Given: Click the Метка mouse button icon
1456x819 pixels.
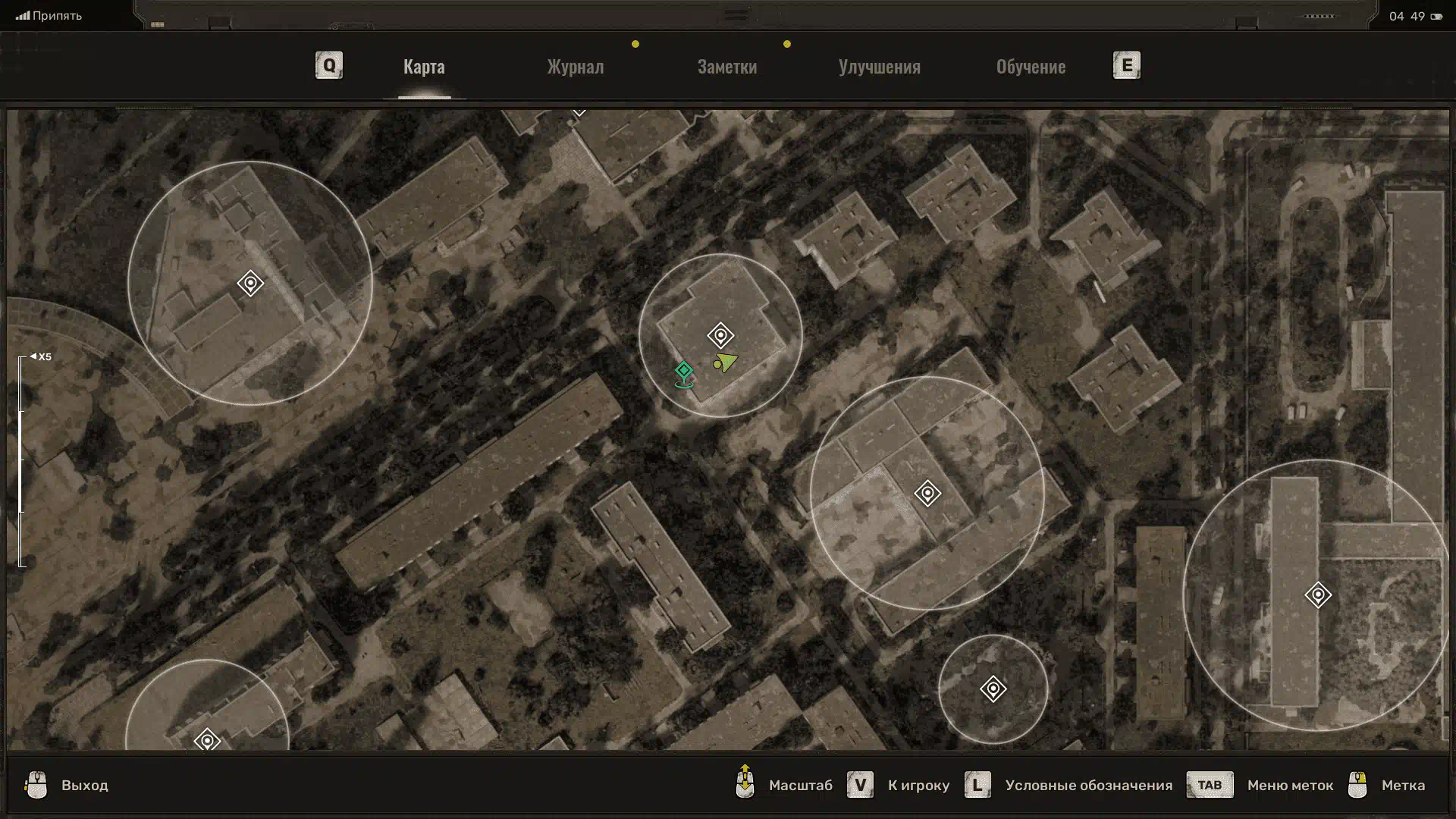Looking at the screenshot, I should [1357, 785].
